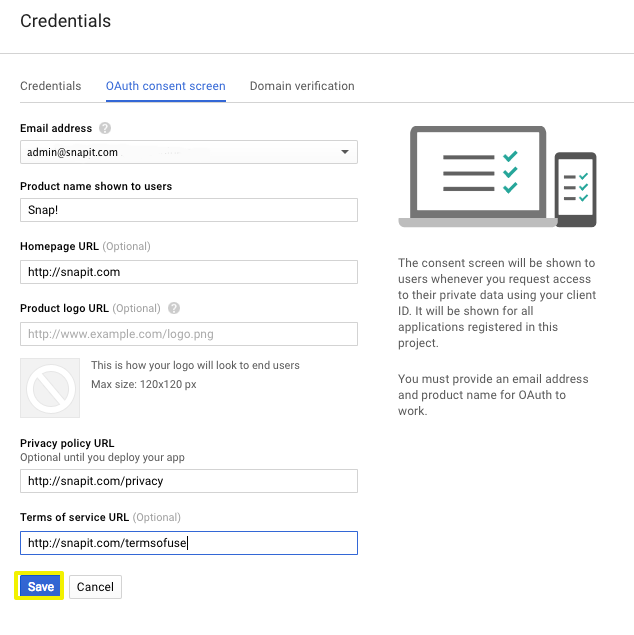The width and height of the screenshot is (634, 635).
Task: Focus the Product name field containing Snap!
Action: click(189, 210)
